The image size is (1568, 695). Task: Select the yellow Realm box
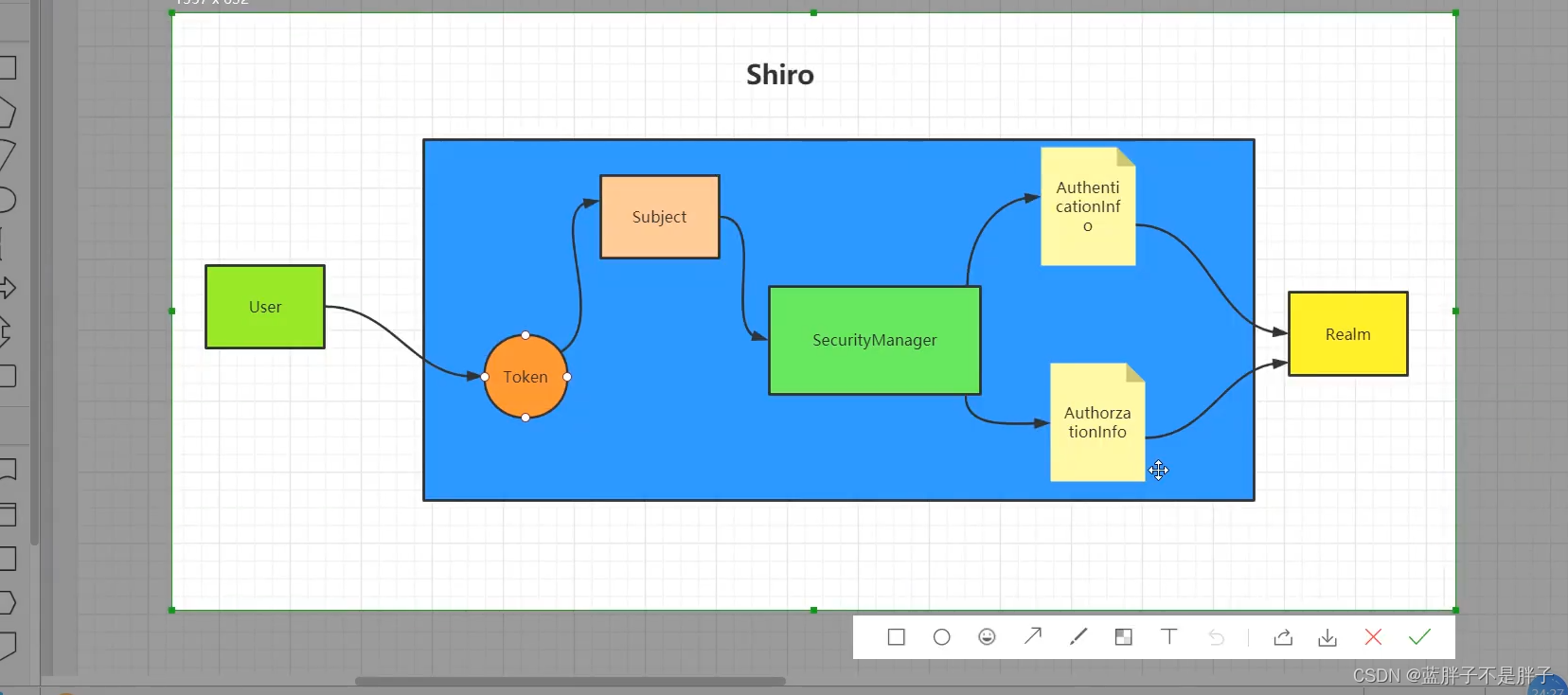[1348, 334]
